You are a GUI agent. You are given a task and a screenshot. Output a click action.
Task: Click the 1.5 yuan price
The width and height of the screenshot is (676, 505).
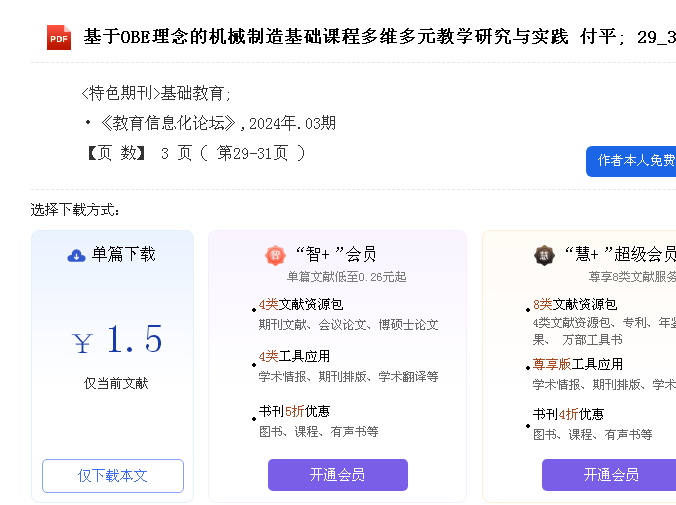coord(134,340)
